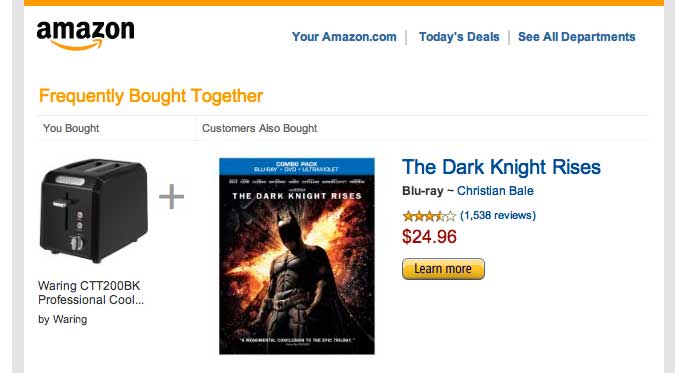Screen dimensions: 675x373
Task: Click the black Waring toaster image
Action: tap(93, 211)
